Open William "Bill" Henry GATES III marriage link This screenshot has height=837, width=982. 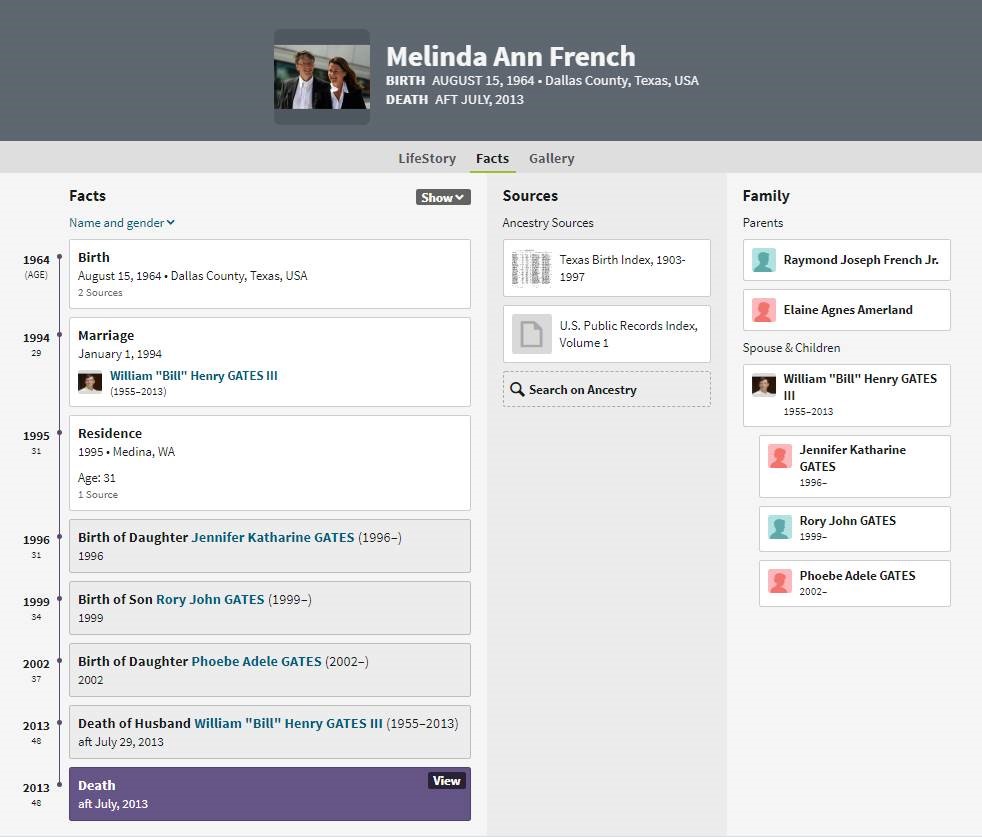[193, 376]
